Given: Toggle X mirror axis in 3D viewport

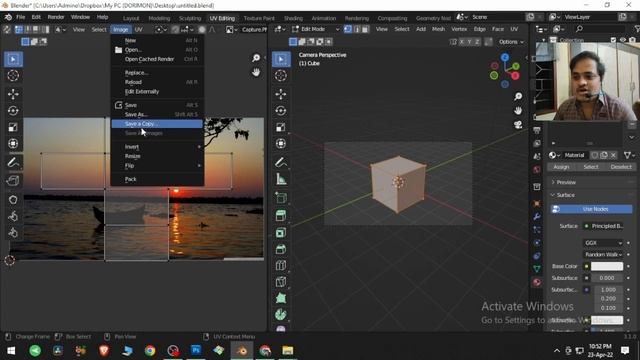Looking at the screenshot, I should click(462, 42).
